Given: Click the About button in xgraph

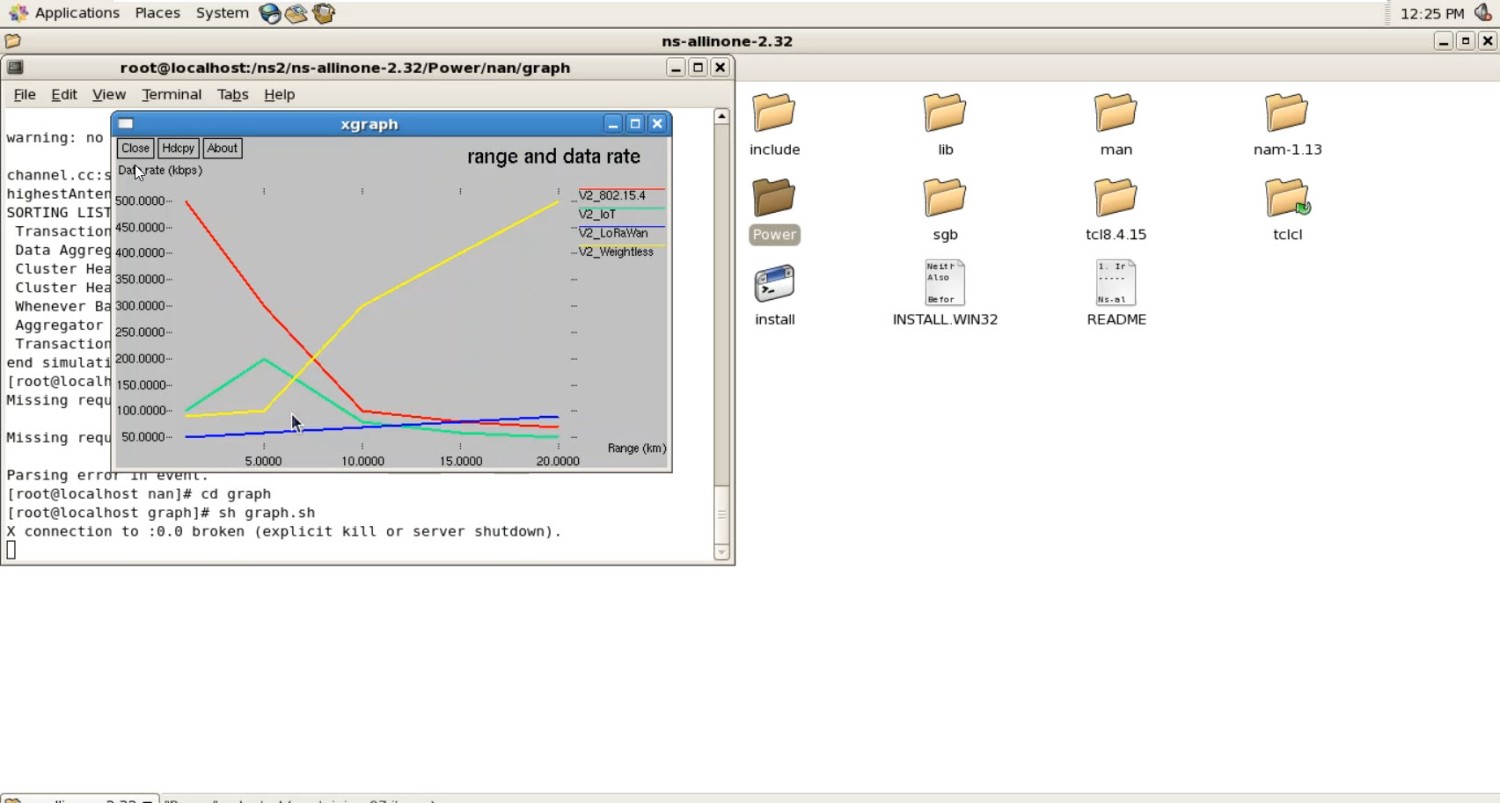Looking at the screenshot, I should [x=222, y=148].
